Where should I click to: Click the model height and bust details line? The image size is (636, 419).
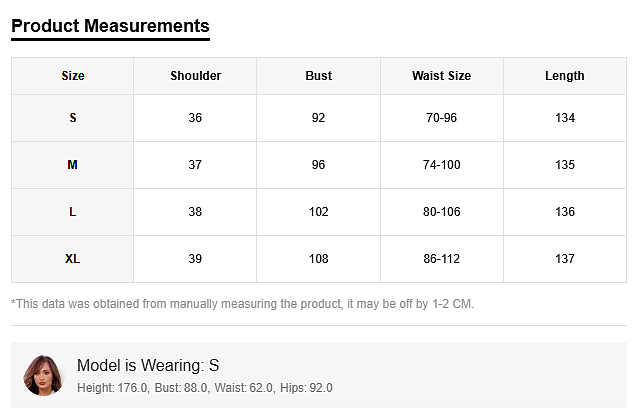tap(204, 388)
